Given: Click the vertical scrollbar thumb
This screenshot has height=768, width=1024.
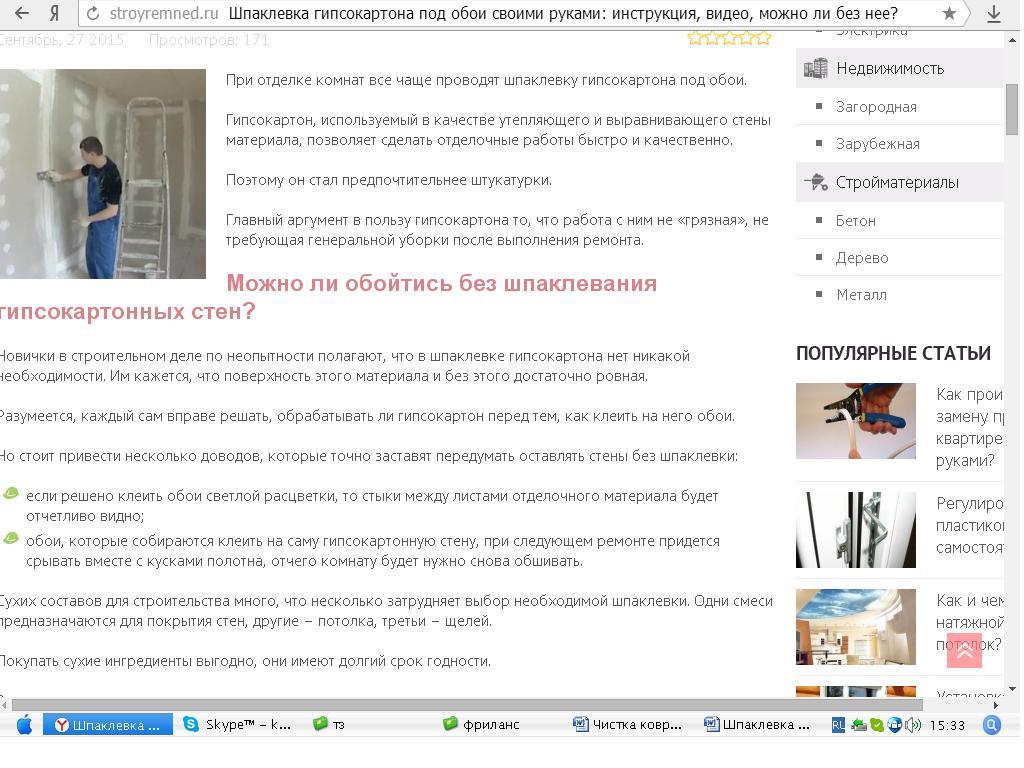Looking at the screenshot, I should coord(1012,108).
